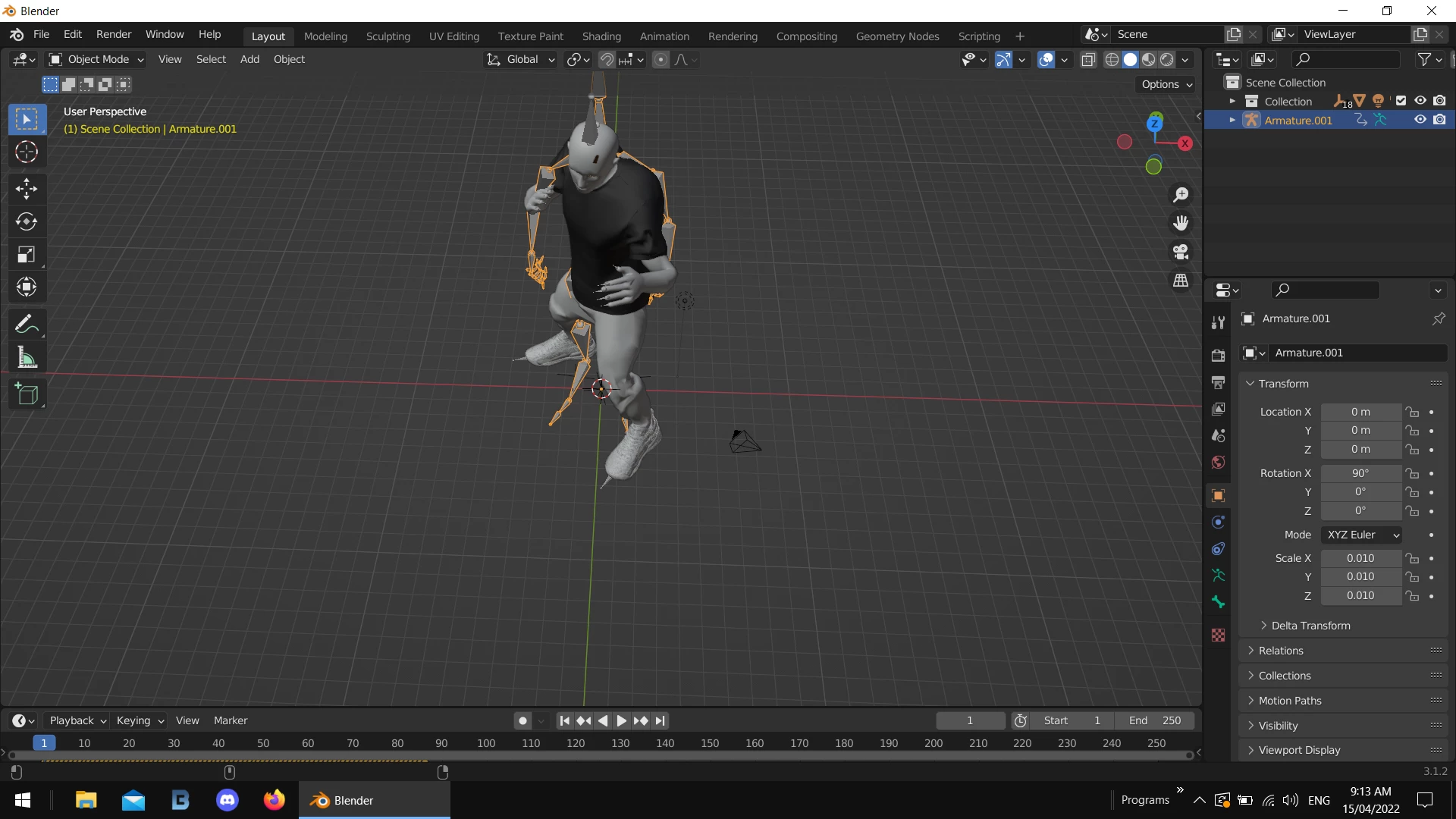Open the Object Mode dropdown
The image size is (1456, 819).
[96, 59]
